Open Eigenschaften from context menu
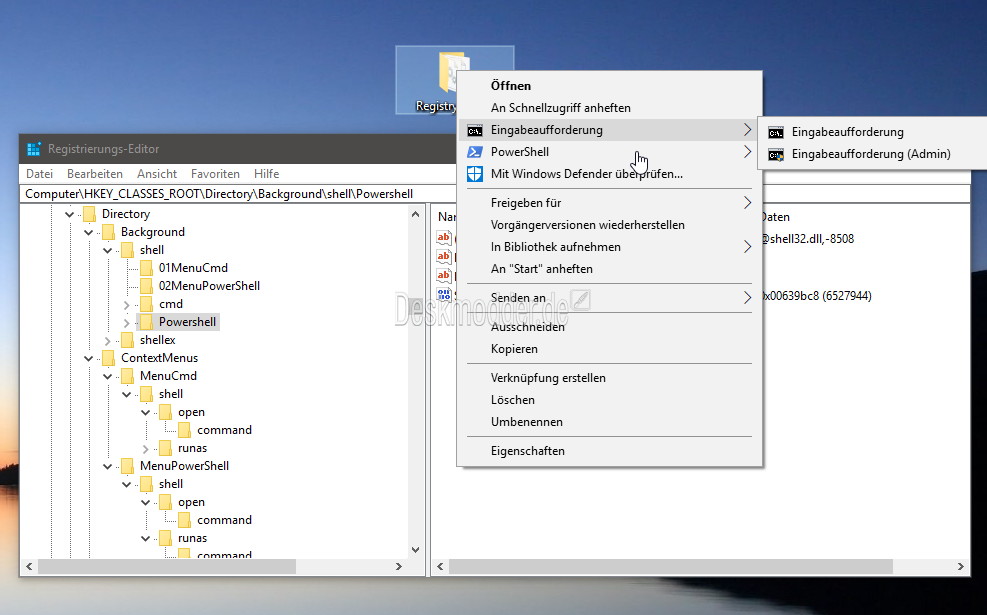This screenshot has height=615, width=987. tap(609, 451)
